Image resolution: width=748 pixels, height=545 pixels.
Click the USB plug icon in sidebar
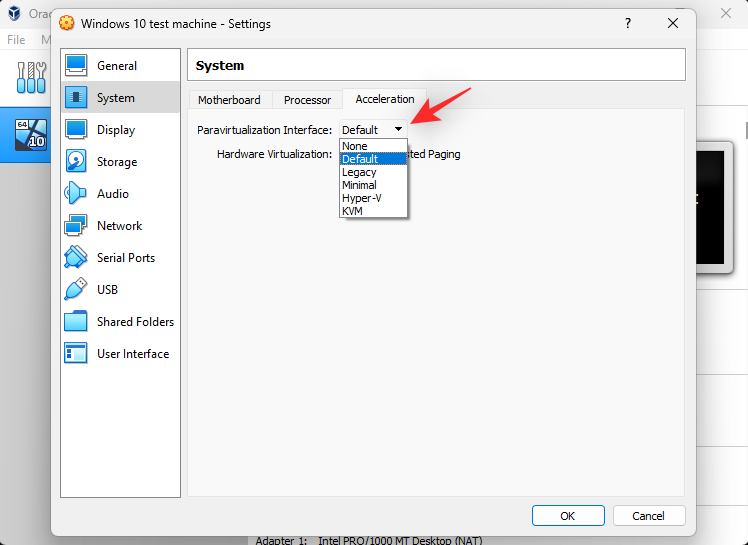click(76, 289)
